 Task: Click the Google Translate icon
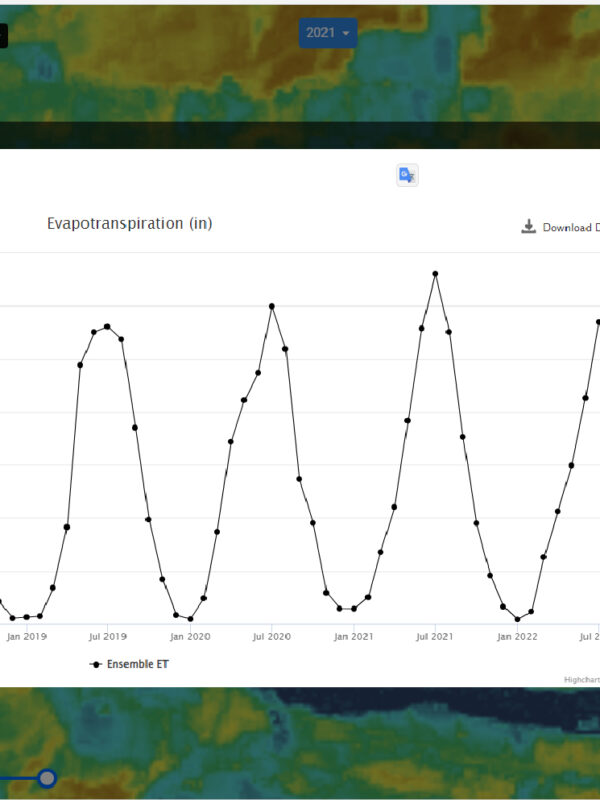(407, 175)
